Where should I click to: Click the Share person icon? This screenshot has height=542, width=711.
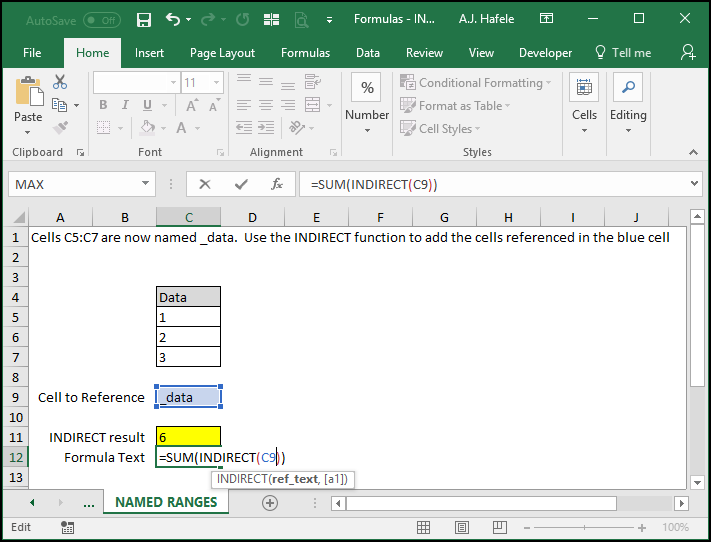click(x=688, y=52)
